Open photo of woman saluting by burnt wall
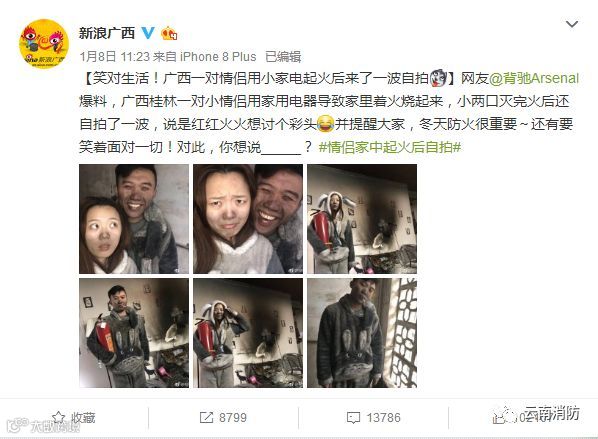The height and width of the screenshot is (439, 598). (248, 333)
